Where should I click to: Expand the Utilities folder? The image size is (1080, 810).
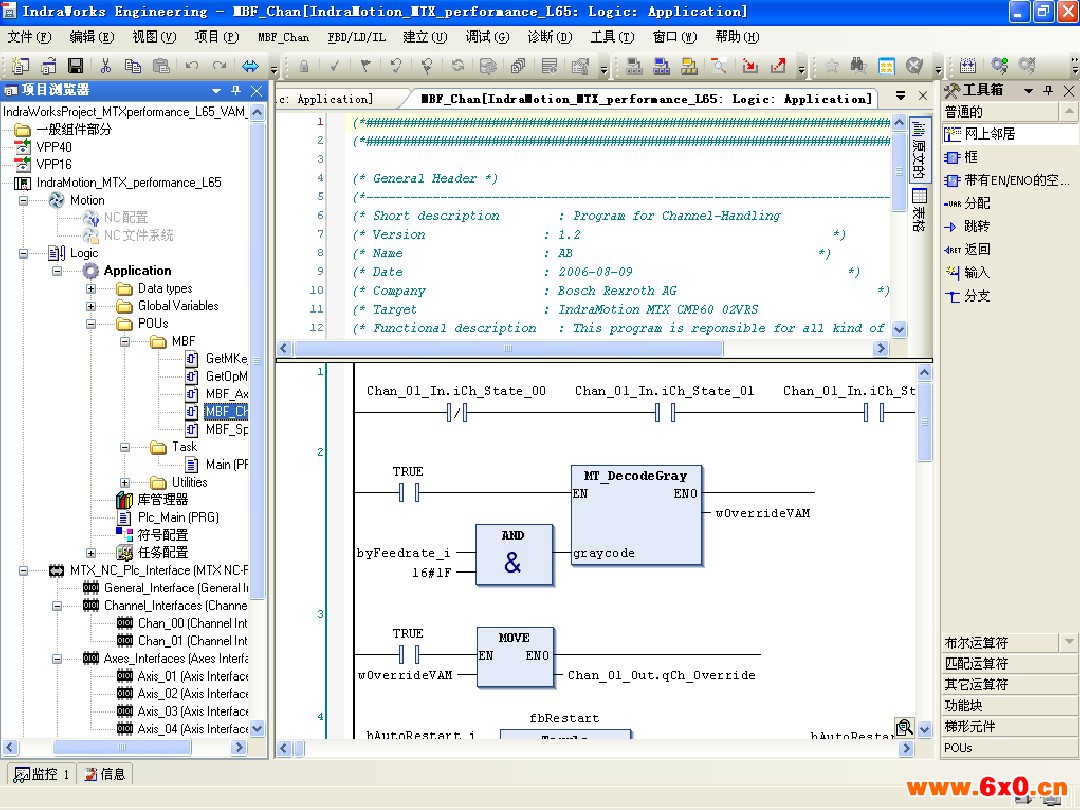point(125,483)
